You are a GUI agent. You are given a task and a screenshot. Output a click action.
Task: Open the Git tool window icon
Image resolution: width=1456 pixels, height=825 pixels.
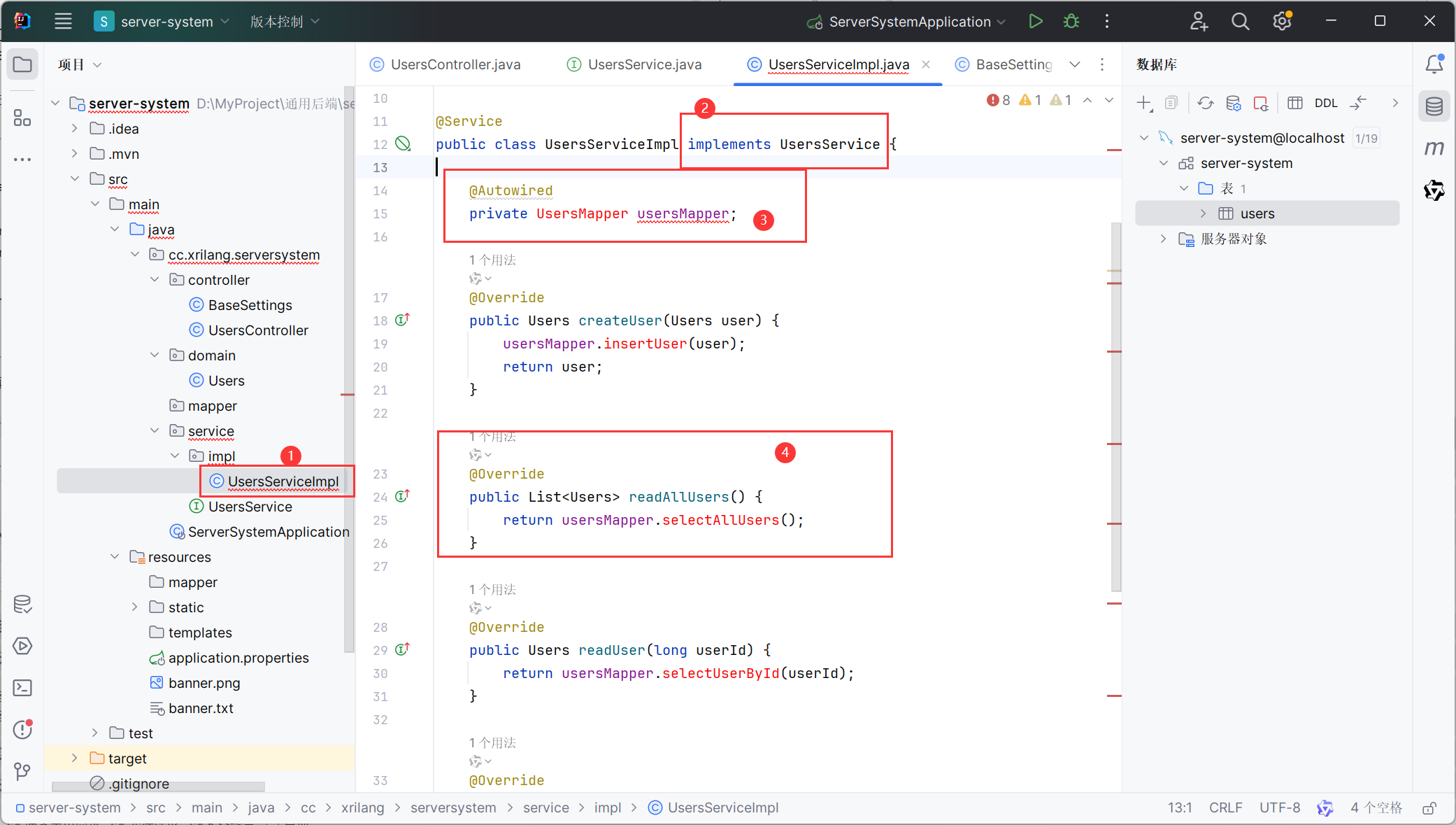point(22,771)
